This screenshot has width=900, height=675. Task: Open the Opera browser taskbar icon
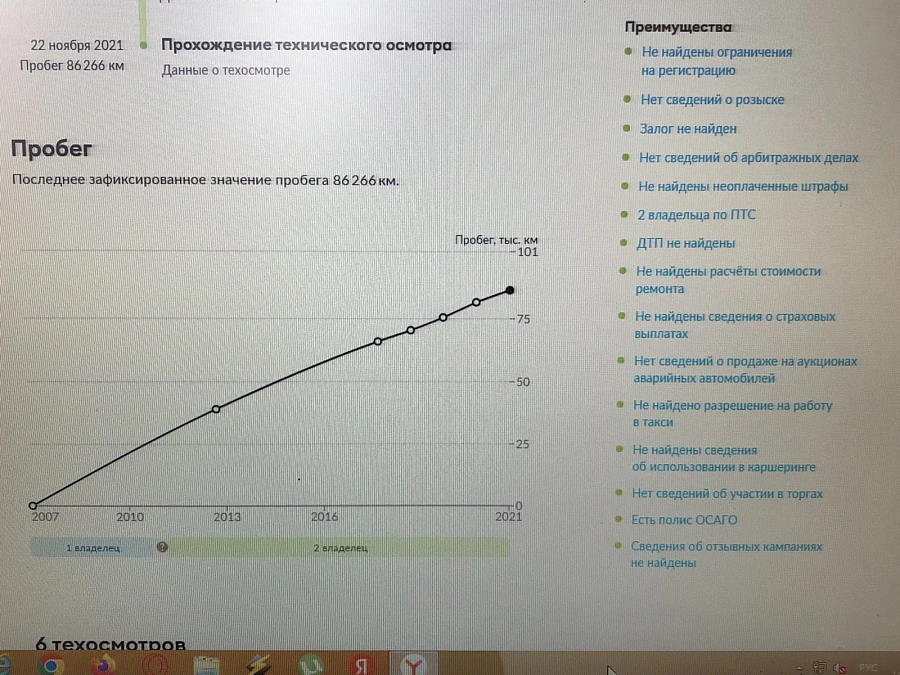(156, 666)
